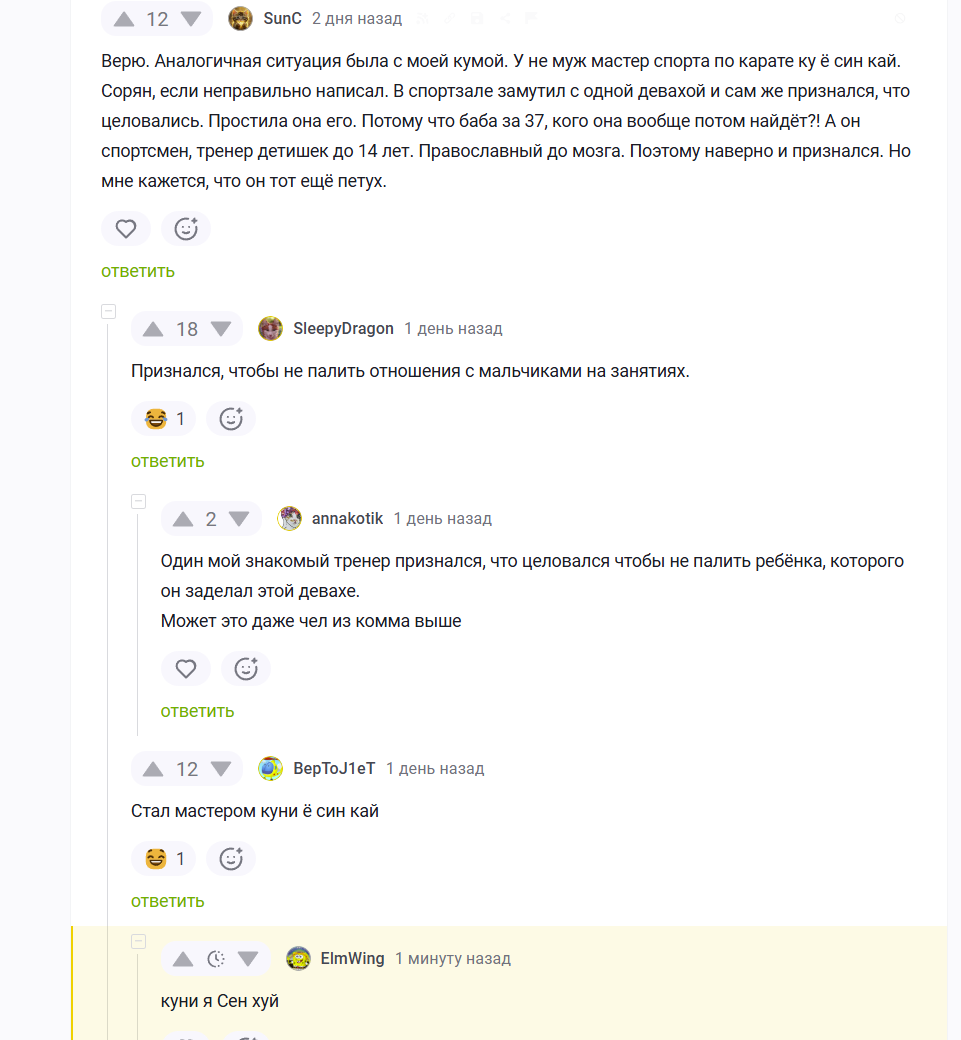The width and height of the screenshot is (961, 1040).
Task: Upvote SleepyDragon's comment
Action: 153,329
